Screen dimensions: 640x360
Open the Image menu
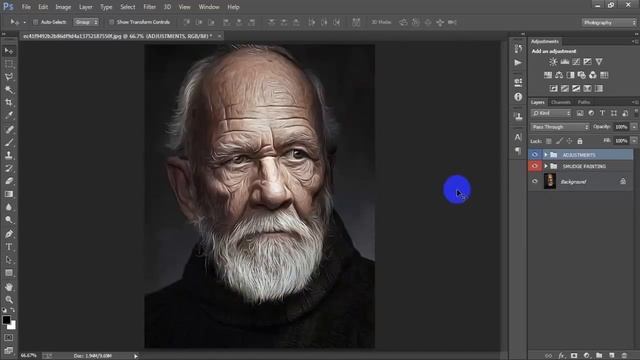pyautogui.click(x=63, y=7)
